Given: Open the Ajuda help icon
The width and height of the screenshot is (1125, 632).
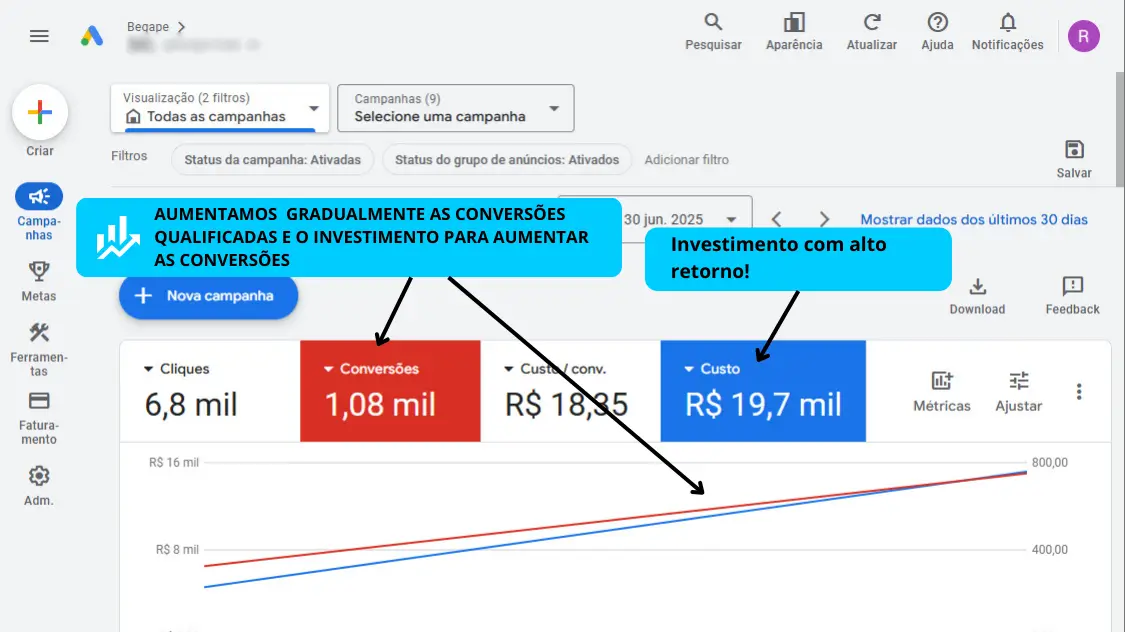Looking at the screenshot, I should 937,23.
